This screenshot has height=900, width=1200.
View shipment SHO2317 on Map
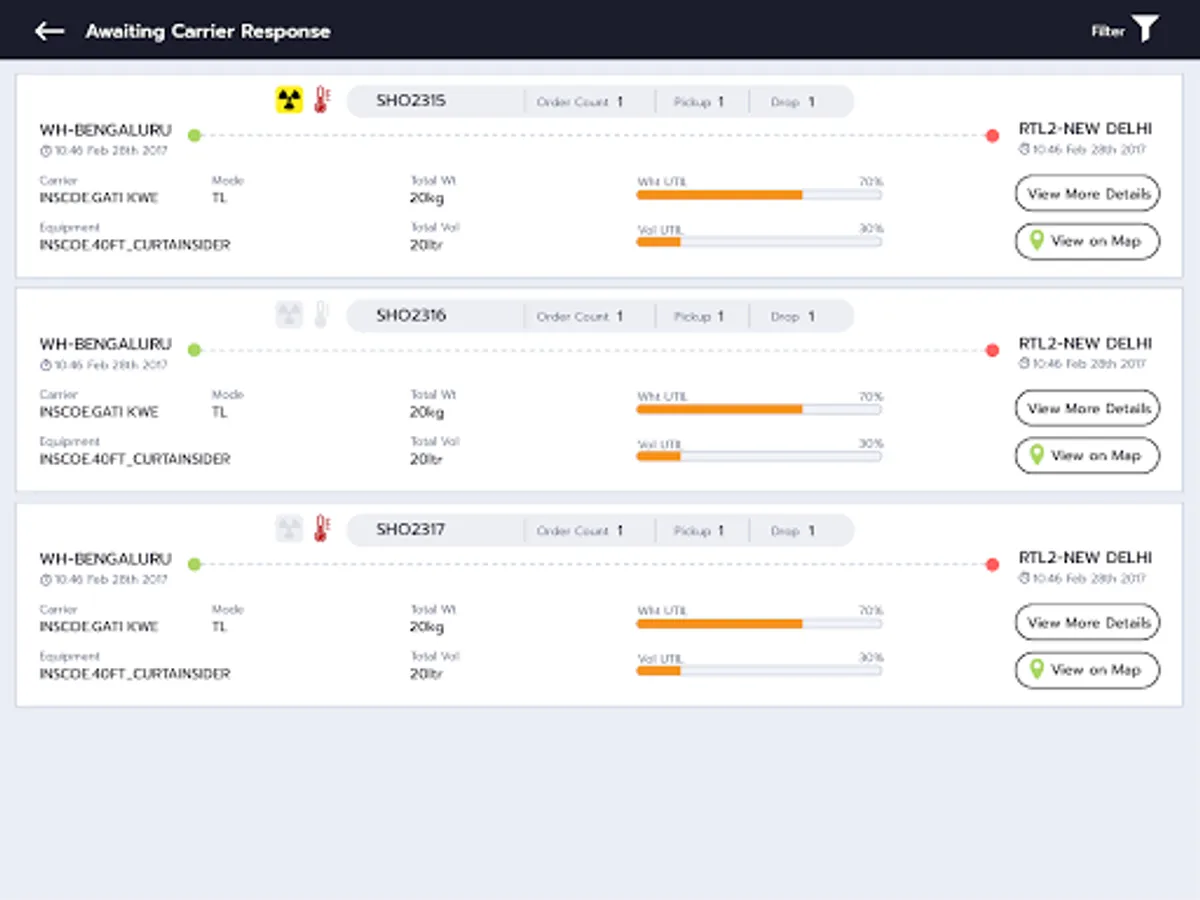point(1088,670)
